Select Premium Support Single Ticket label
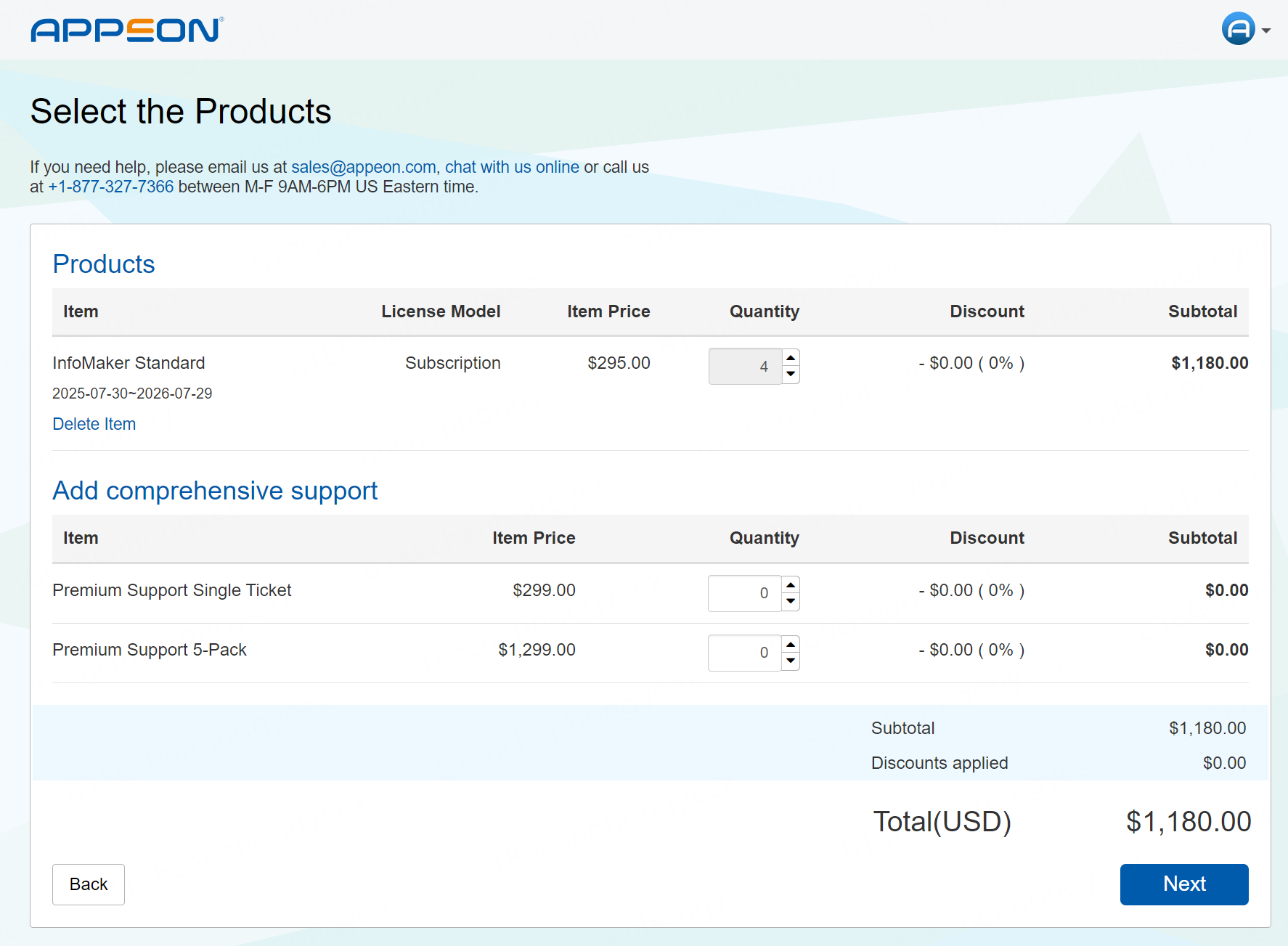Image resolution: width=1288 pixels, height=946 pixels. pyautogui.click(x=172, y=590)
